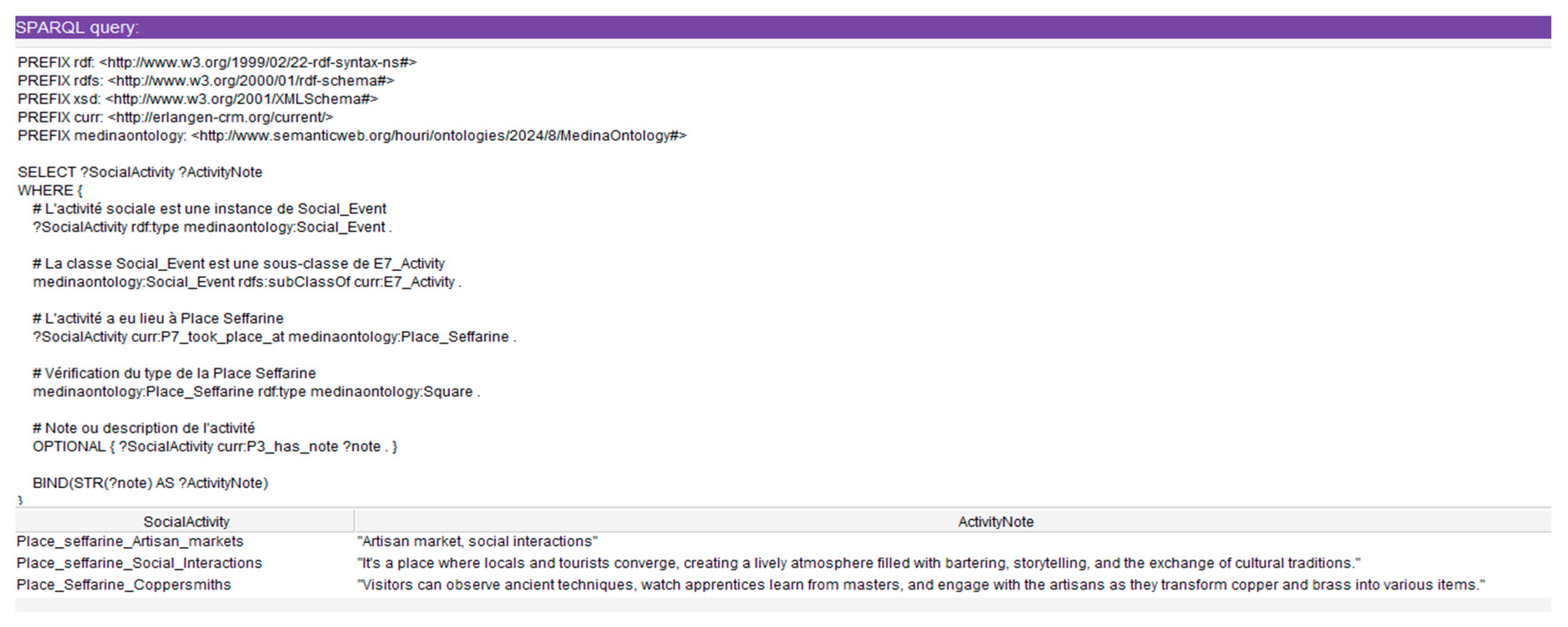Click the gray bar below results table
The width and height of the screenshot is (1568, 627).
783,605
